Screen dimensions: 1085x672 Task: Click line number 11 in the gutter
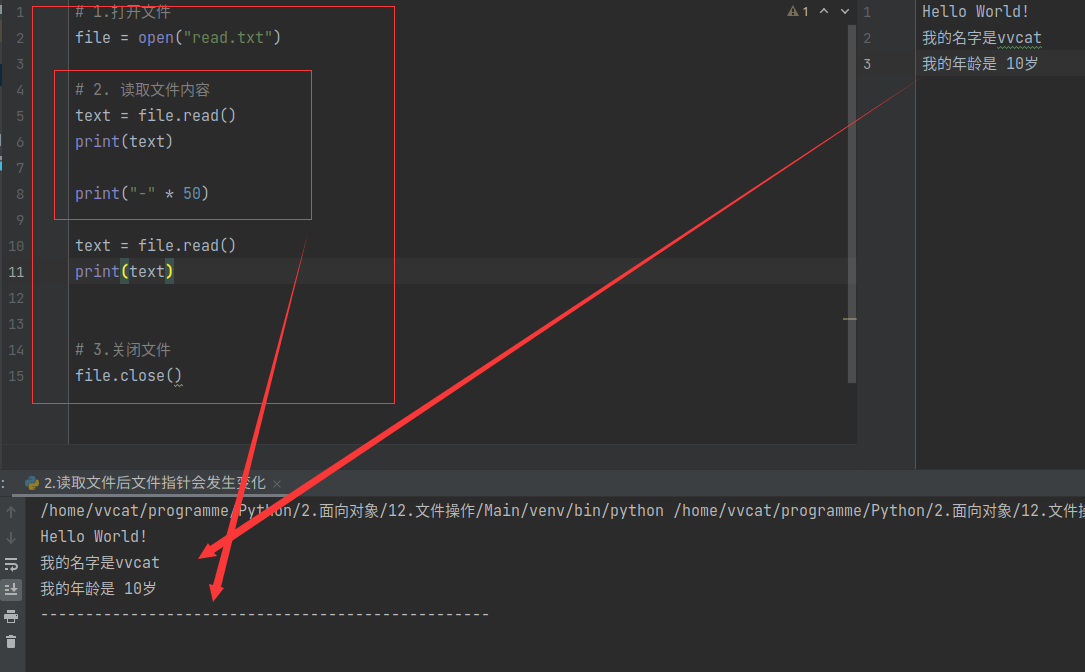pyautogui.click(x=17, y=272)
